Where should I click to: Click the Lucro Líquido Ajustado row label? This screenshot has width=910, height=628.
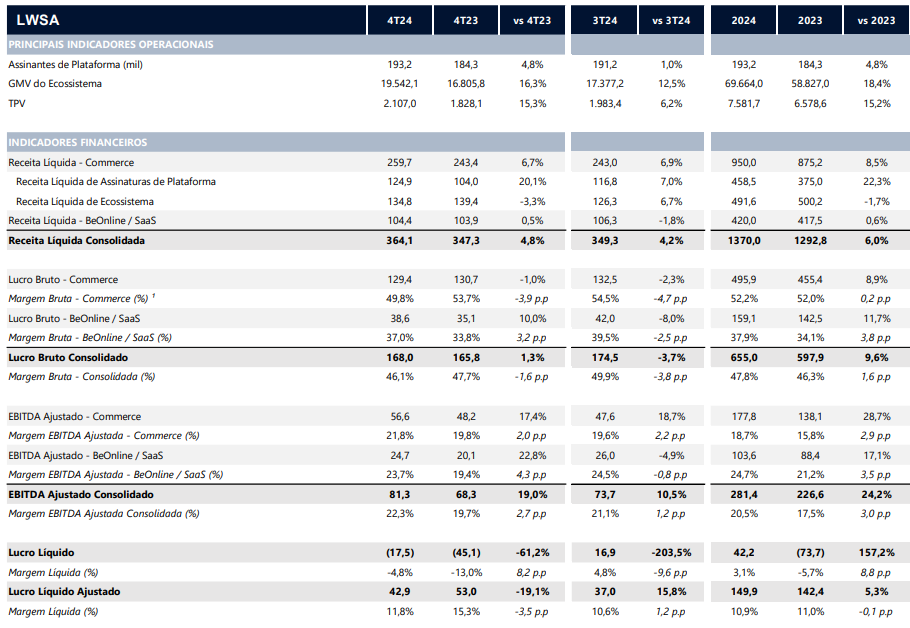(64, 591)
